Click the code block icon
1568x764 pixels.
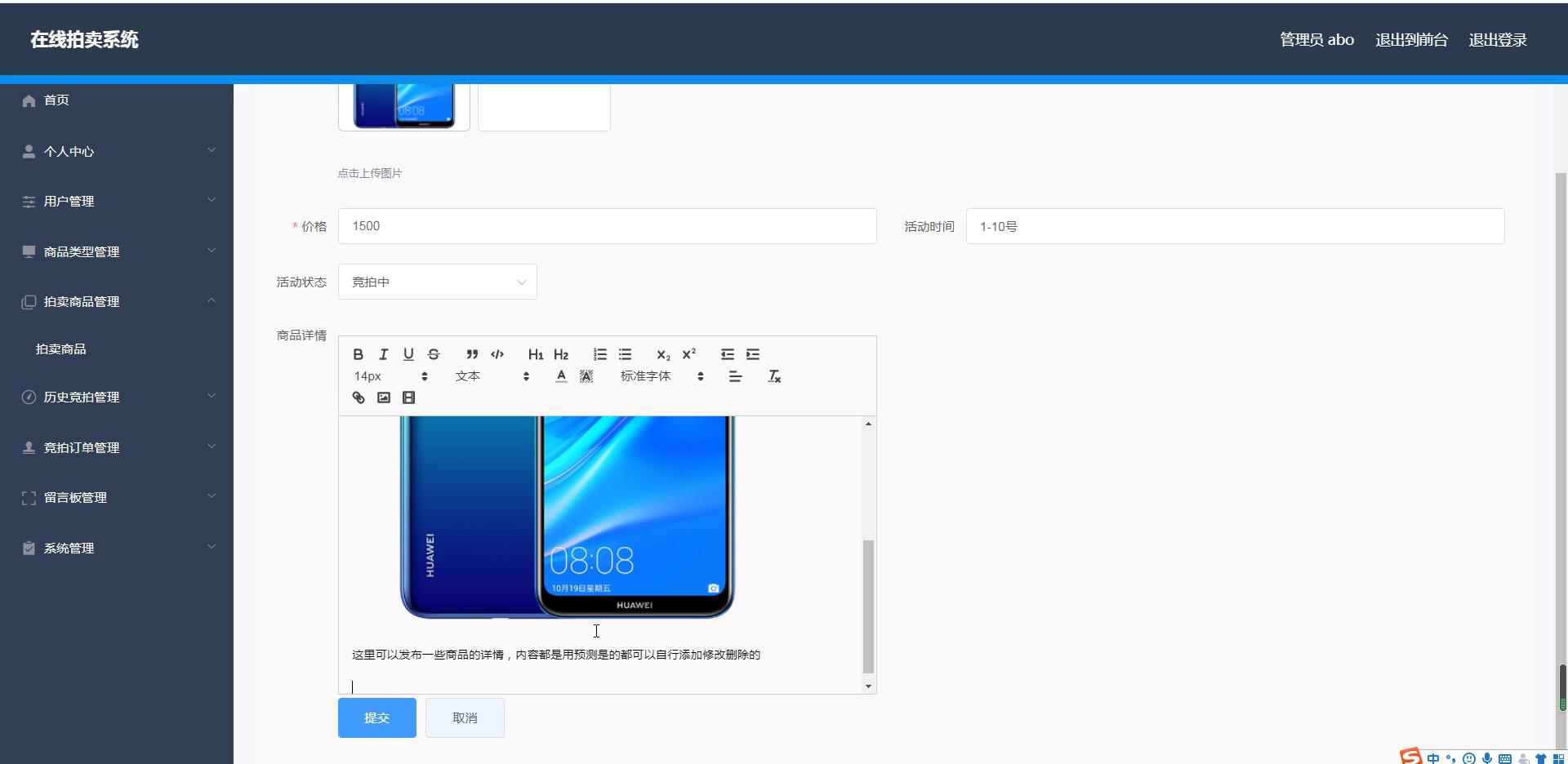tap(497, 354)
